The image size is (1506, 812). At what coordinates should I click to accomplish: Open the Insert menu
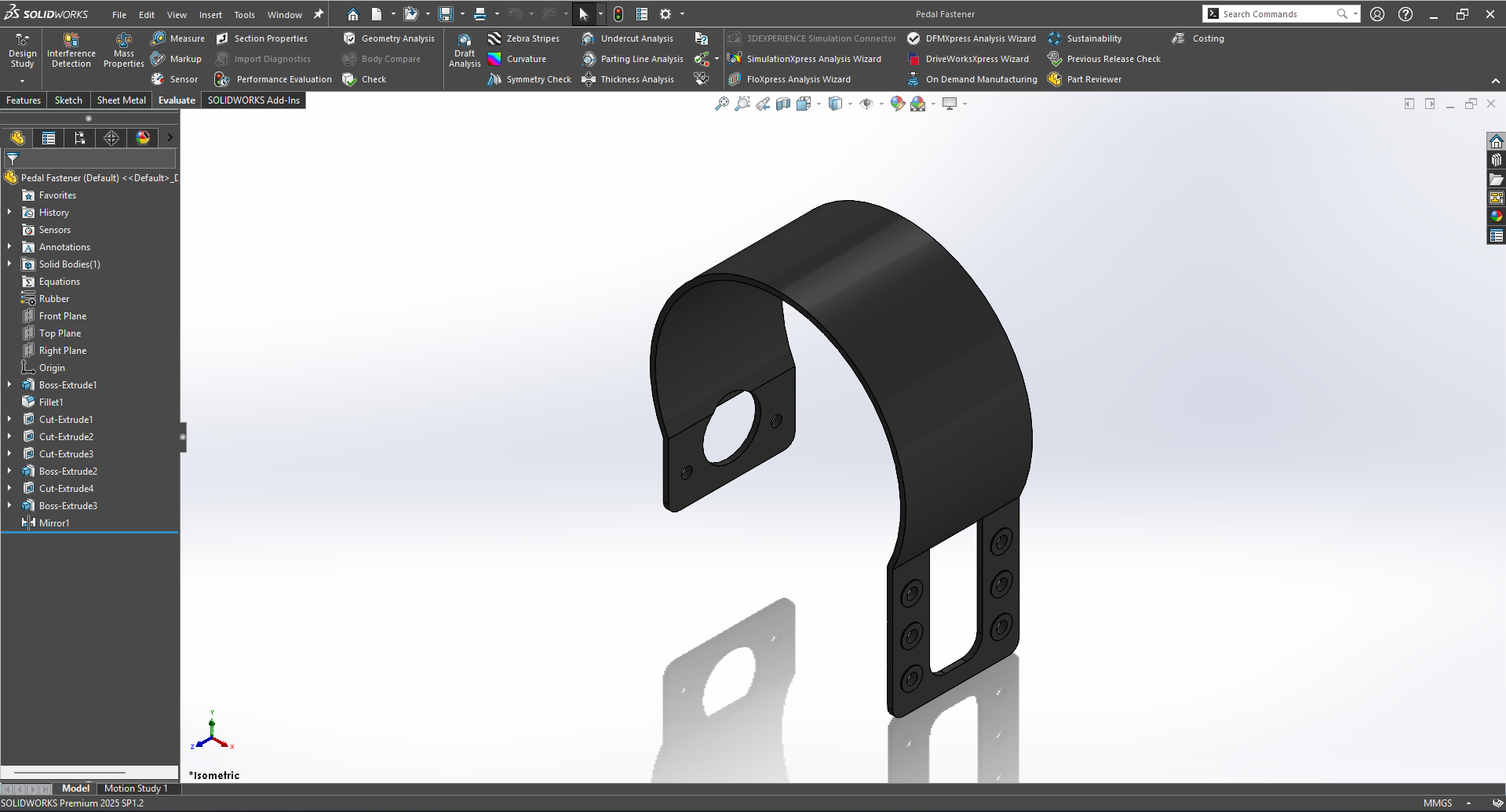coord(210,15)
